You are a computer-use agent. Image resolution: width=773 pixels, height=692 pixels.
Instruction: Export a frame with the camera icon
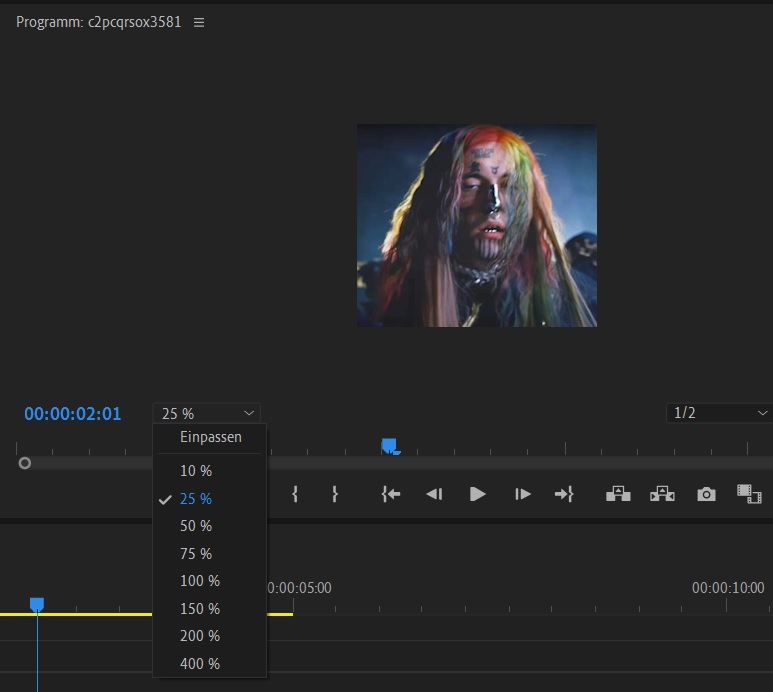coord(706,494)
